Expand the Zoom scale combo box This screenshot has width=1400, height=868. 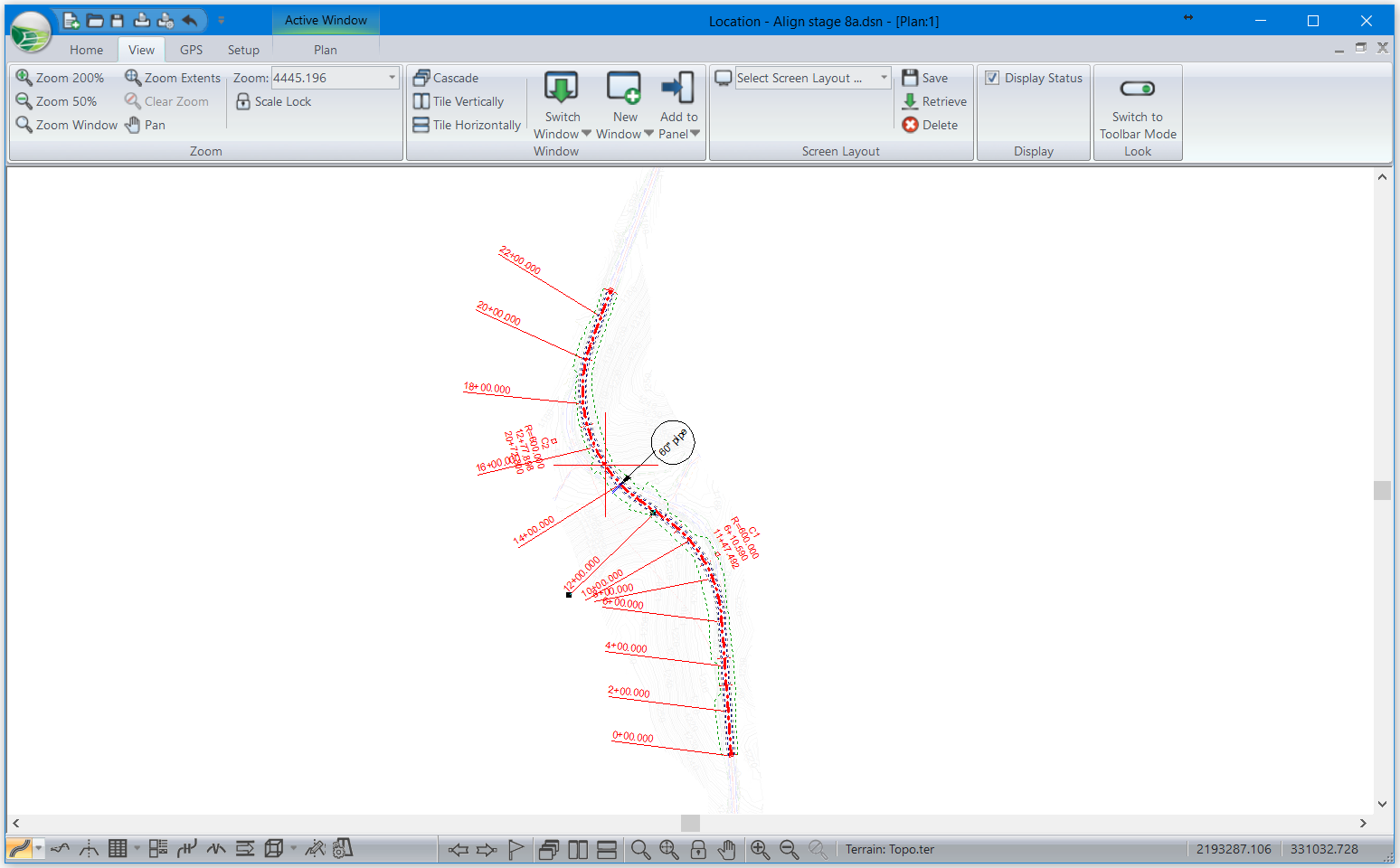(x=392, y=78)
